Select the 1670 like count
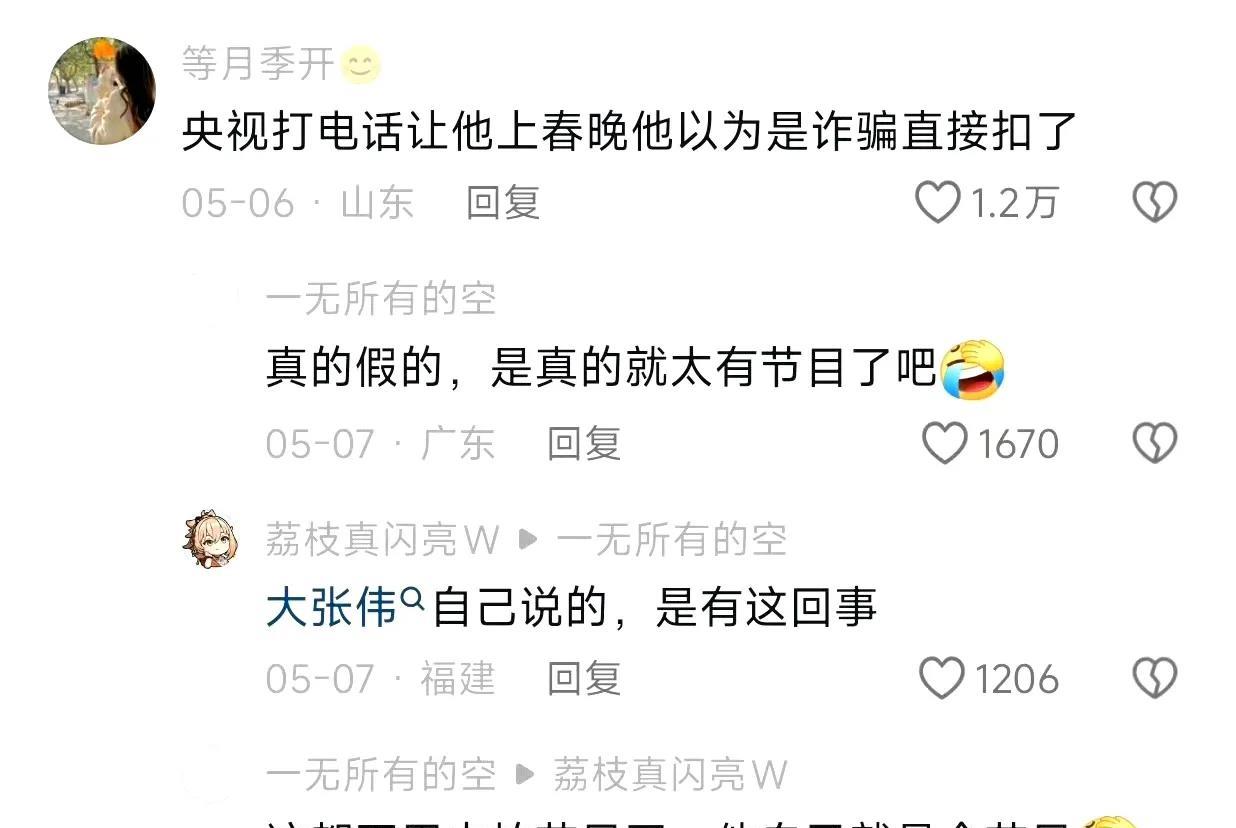 [1017, 443]
